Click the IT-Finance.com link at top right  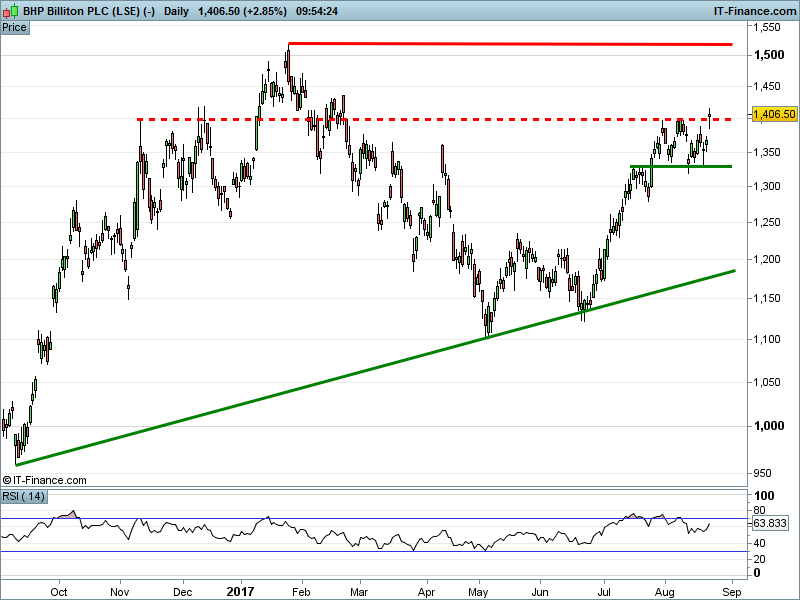755,11
